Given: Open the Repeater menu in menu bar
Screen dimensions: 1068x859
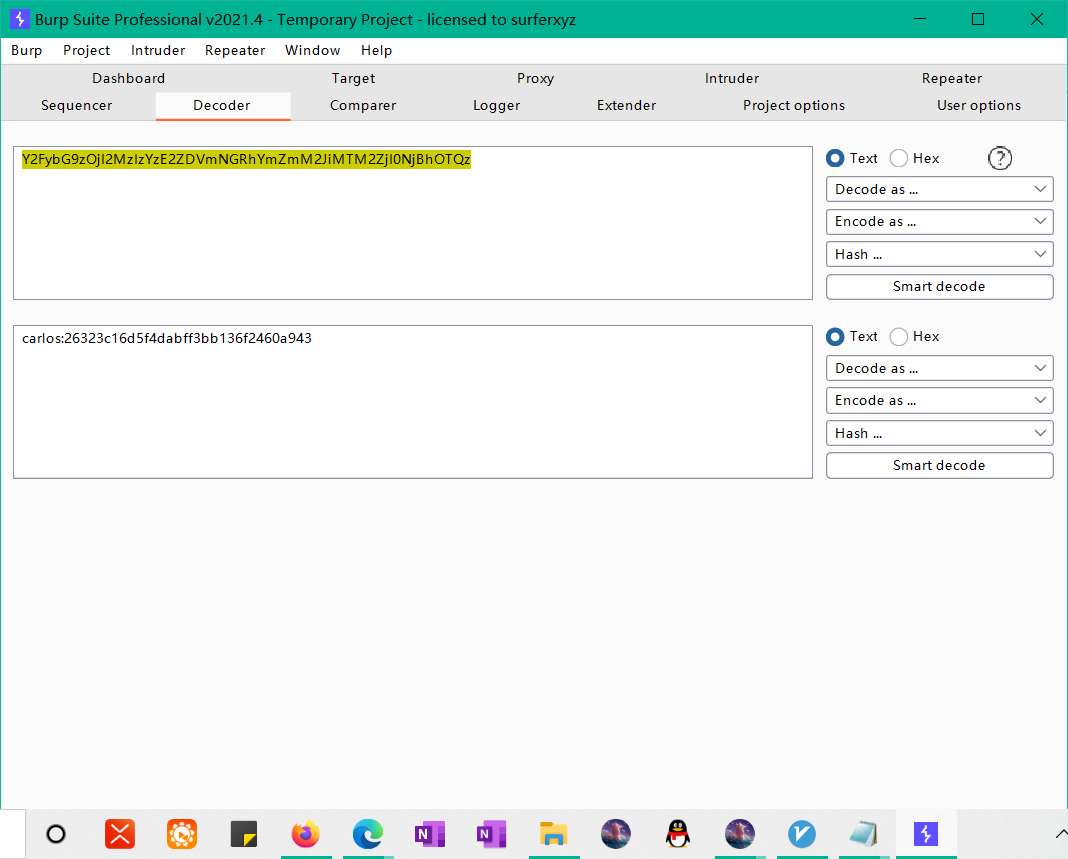Looking at the screenshot, I should (235, 50).
